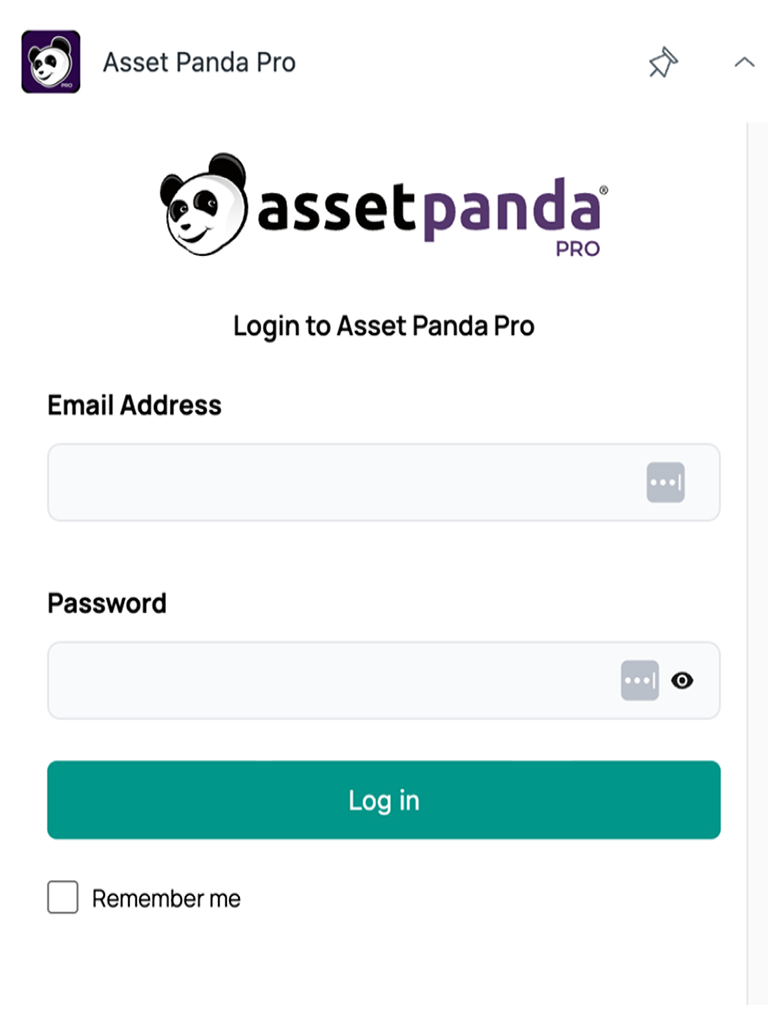Open password manager icon in Password field

(x=640, y=680)
